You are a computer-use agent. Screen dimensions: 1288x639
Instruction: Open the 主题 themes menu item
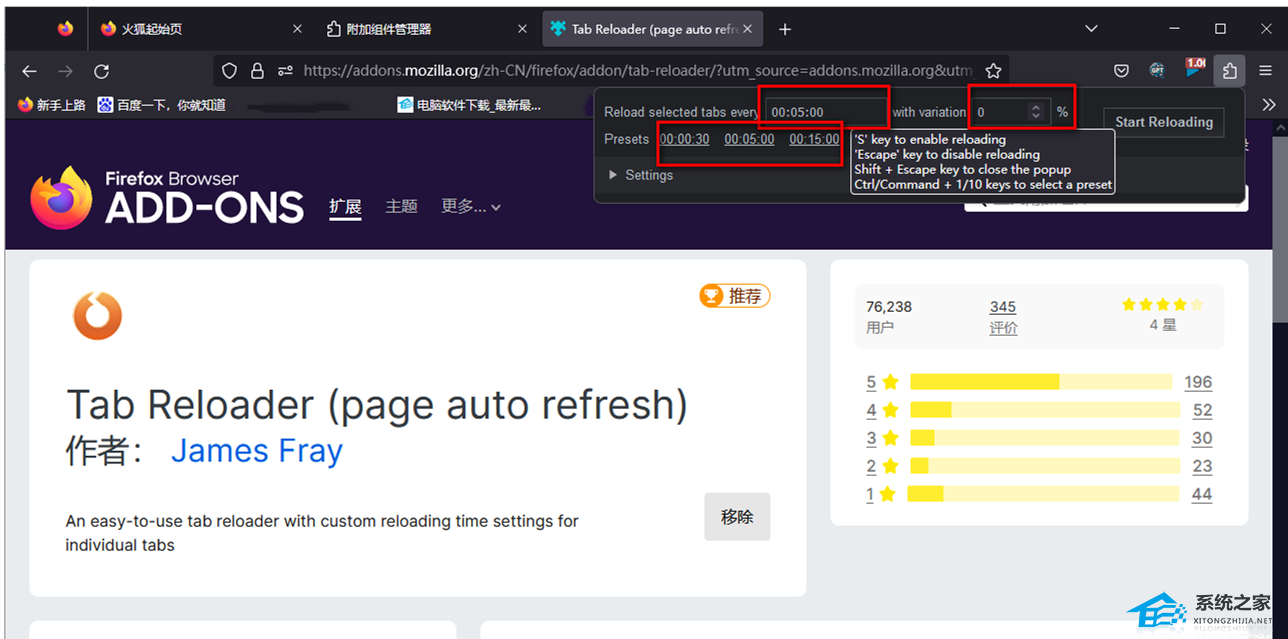(x=401, y=206)
